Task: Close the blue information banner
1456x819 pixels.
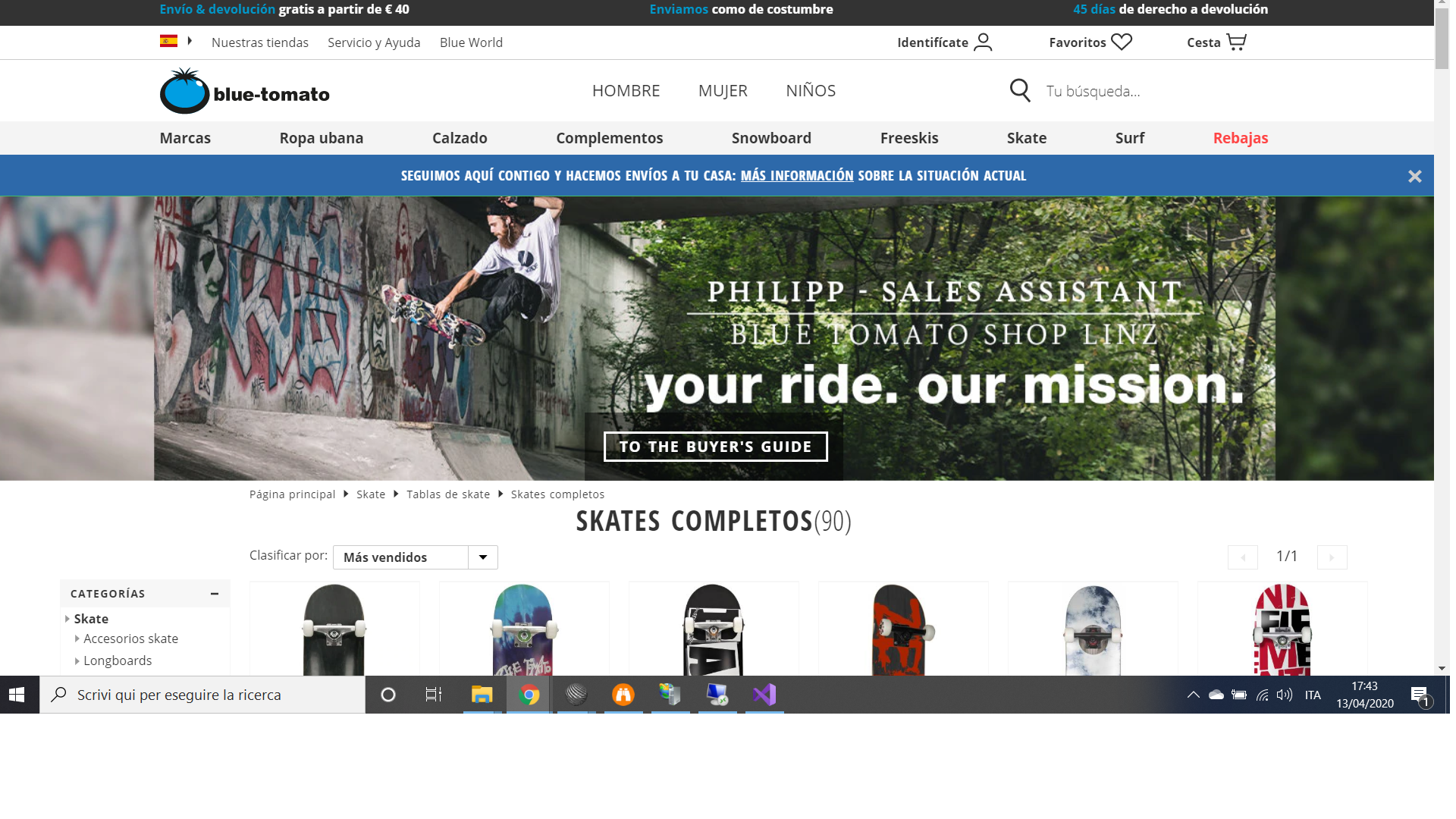Action: [x=1415, y=176]
